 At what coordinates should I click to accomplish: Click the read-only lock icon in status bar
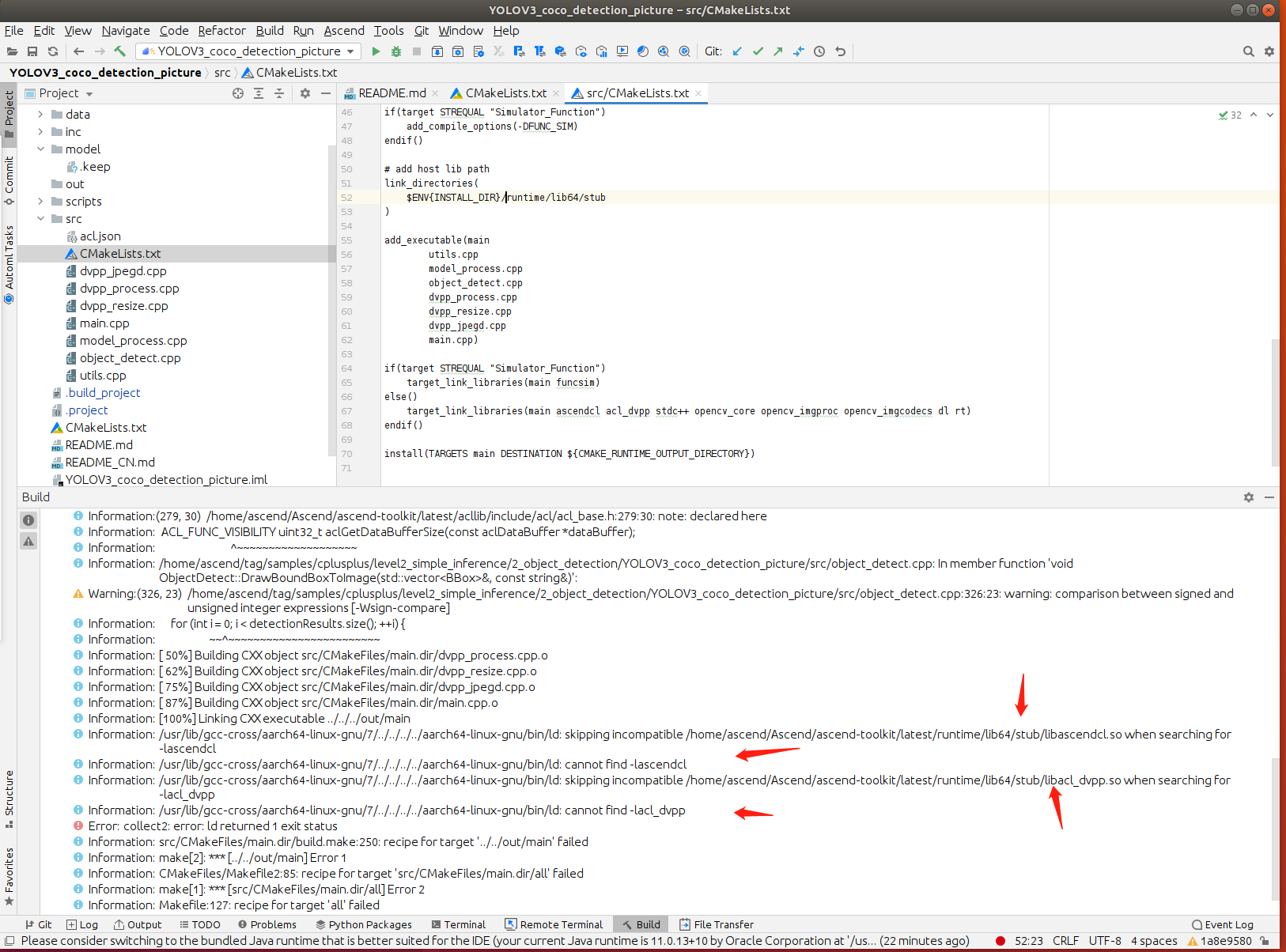pos(1265,941)
